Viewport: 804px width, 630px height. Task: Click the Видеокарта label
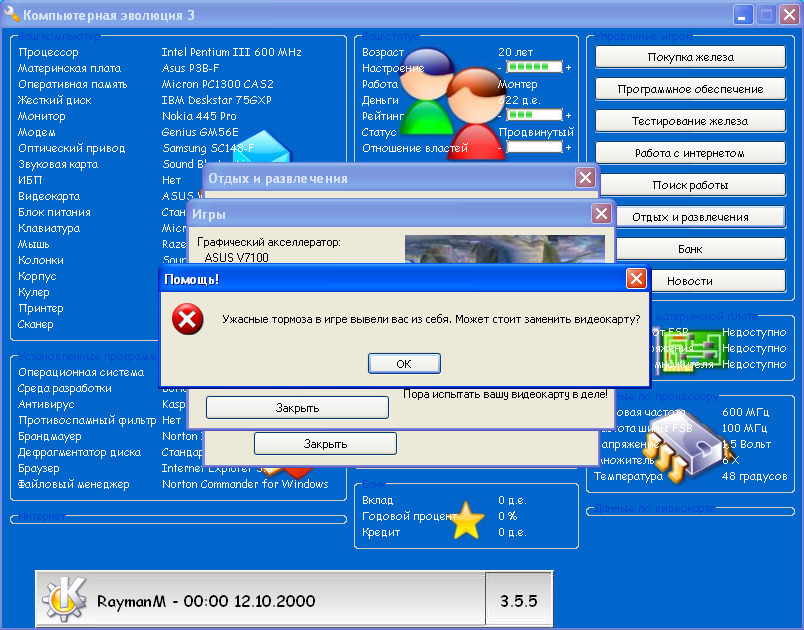[x=49, y=196]
